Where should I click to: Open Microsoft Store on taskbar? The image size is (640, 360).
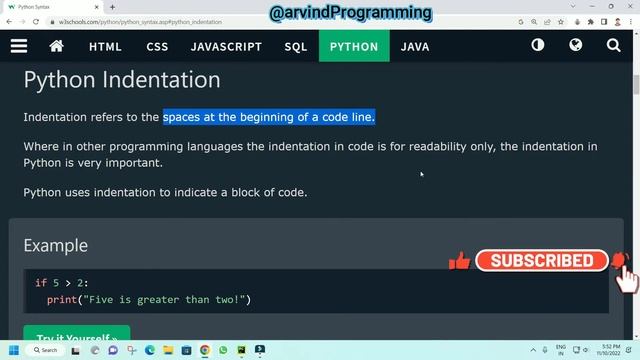click(x=187, y=350)
